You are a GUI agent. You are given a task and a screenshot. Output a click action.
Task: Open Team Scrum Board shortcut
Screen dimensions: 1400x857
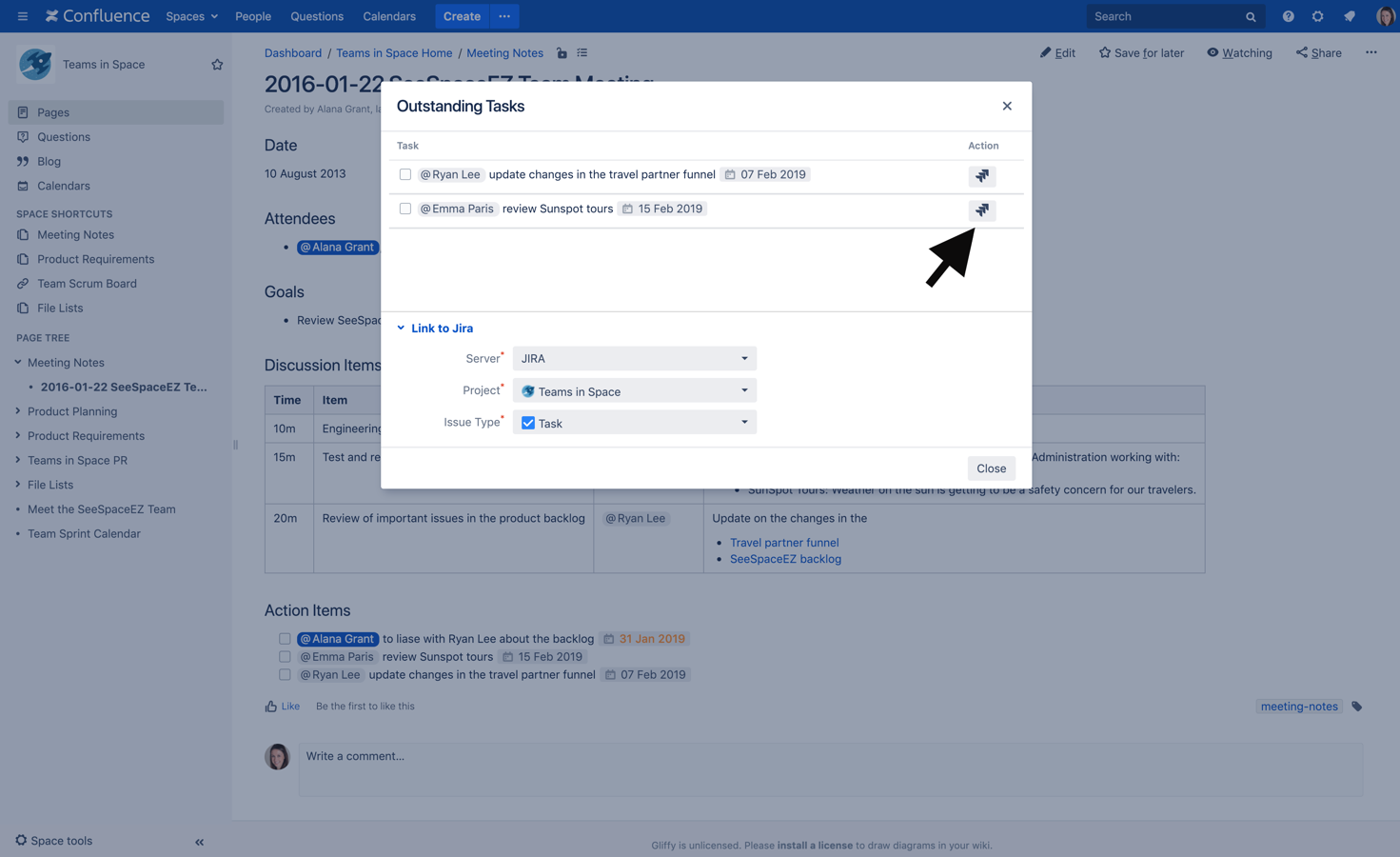[x=87, y=284]
